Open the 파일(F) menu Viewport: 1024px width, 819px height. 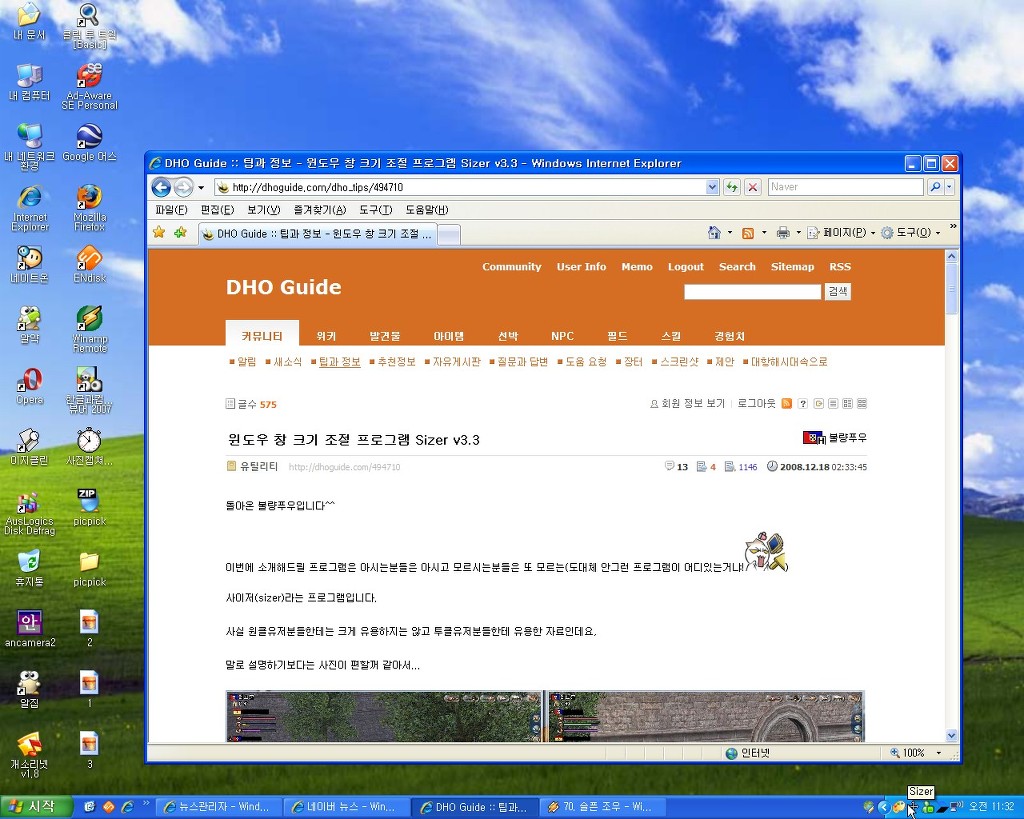click(x=171, y=210)
